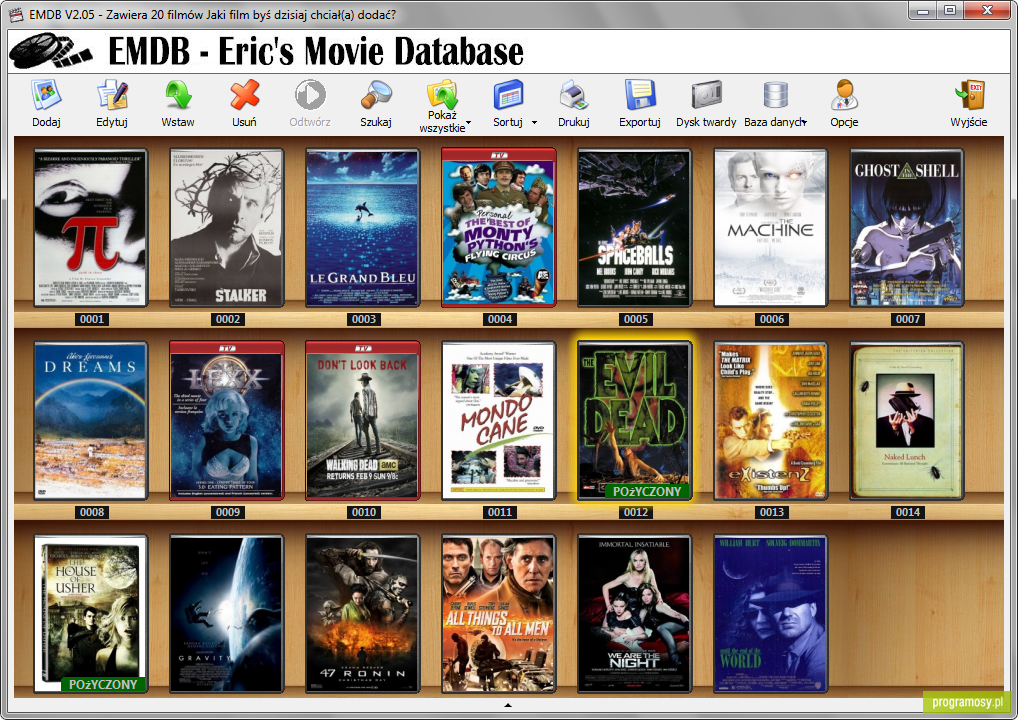
Task: Select We Are the Night cover
Action: point(634,614)
